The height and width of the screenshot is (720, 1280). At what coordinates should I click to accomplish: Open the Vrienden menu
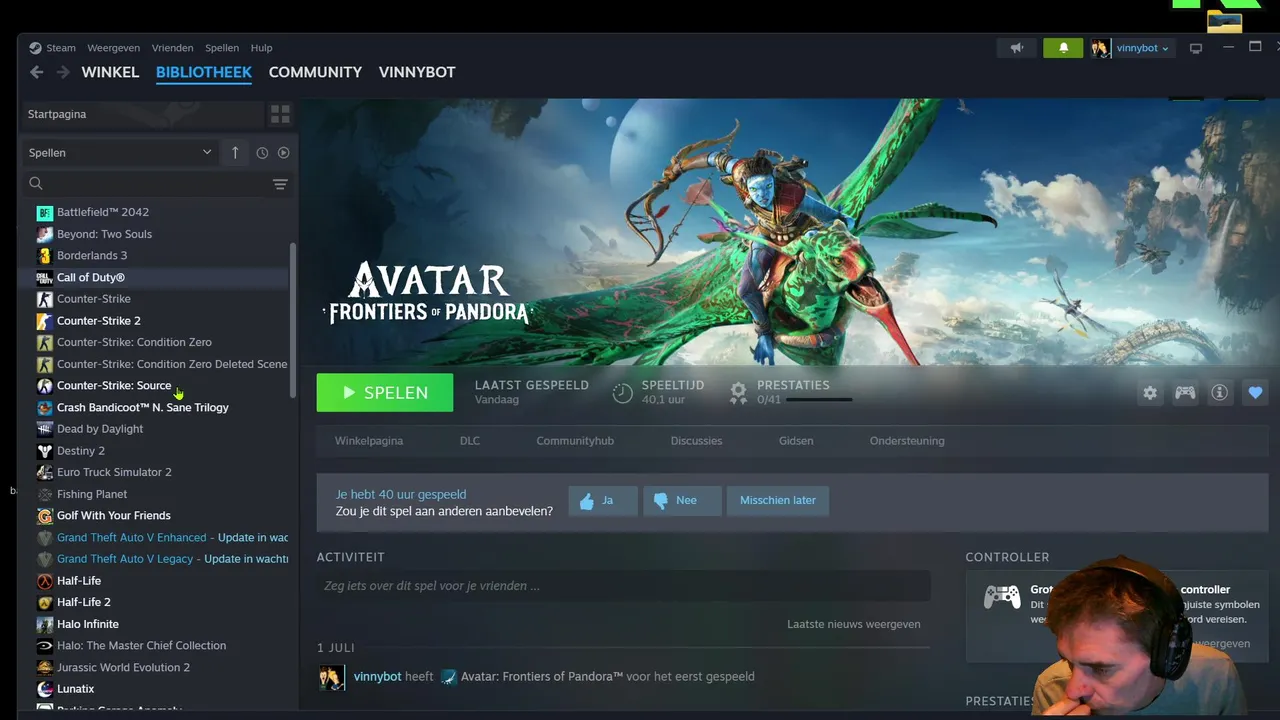172,48
